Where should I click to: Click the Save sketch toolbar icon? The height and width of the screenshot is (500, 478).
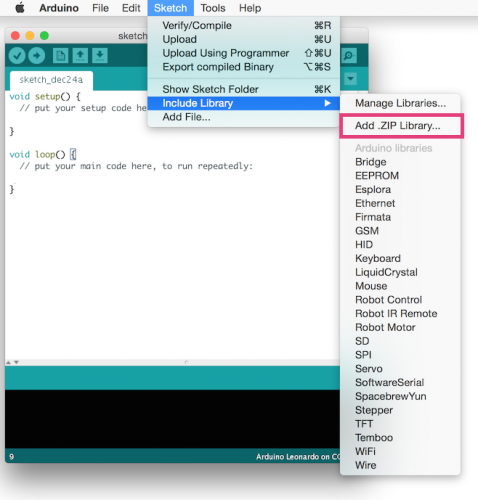tap(100, 55)
